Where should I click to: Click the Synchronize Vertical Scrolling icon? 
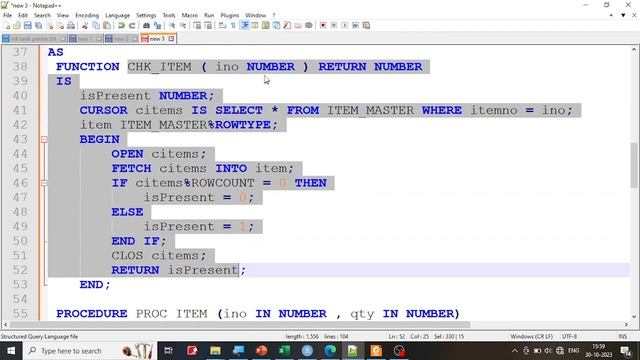pos(197,25)
